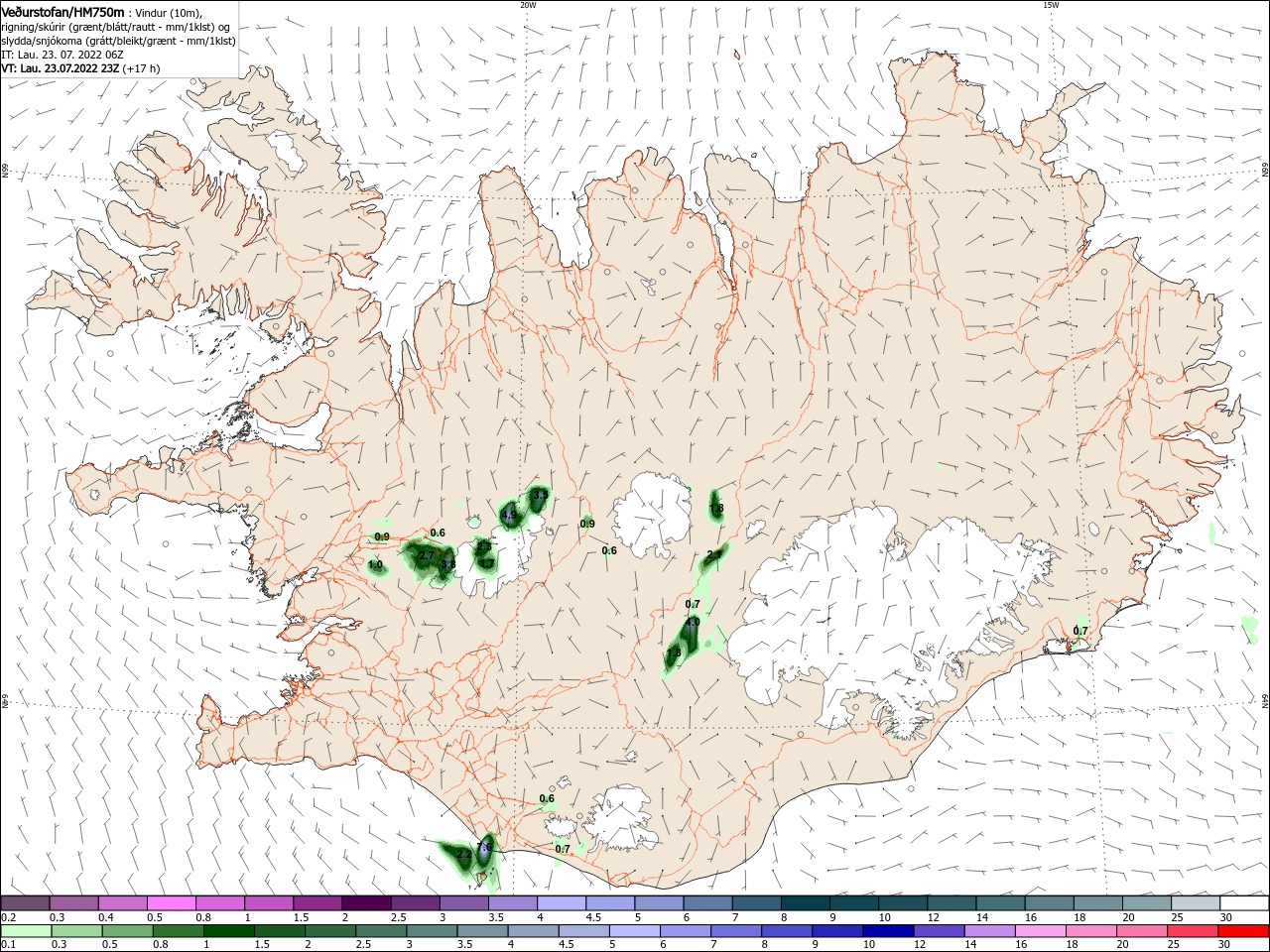Select the dark navy blue swatch labeled 10
Screen dimensions: 1270x952
coord(888,931)
